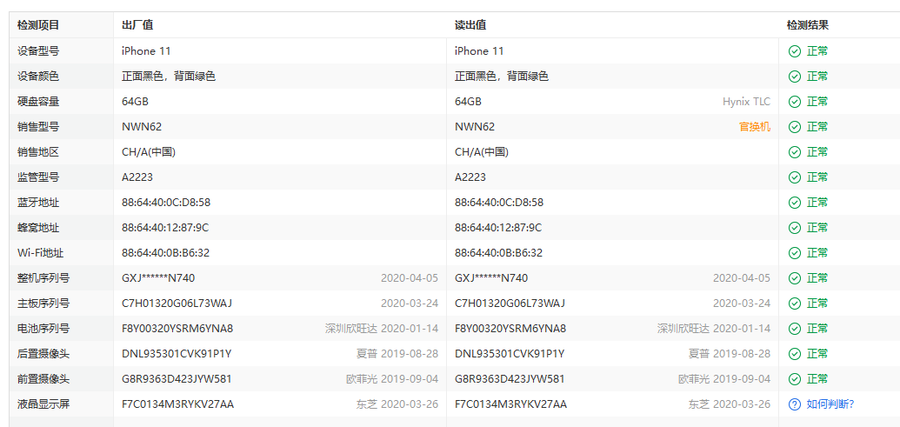Click the 硬盘容量 row label
This screenshot has width=900, height=427.
(38, 102)
